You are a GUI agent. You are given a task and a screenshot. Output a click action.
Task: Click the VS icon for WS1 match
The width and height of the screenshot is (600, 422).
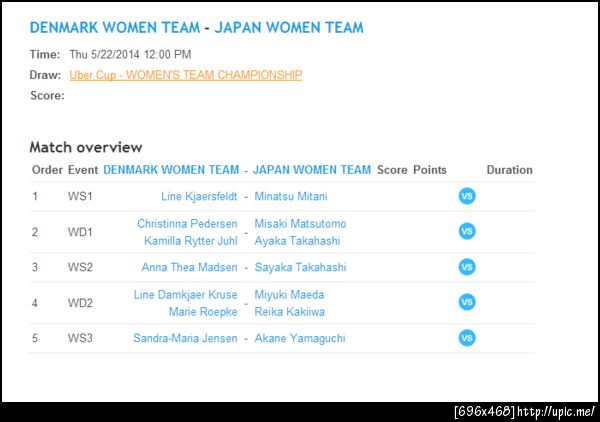(x=466, y=196)
